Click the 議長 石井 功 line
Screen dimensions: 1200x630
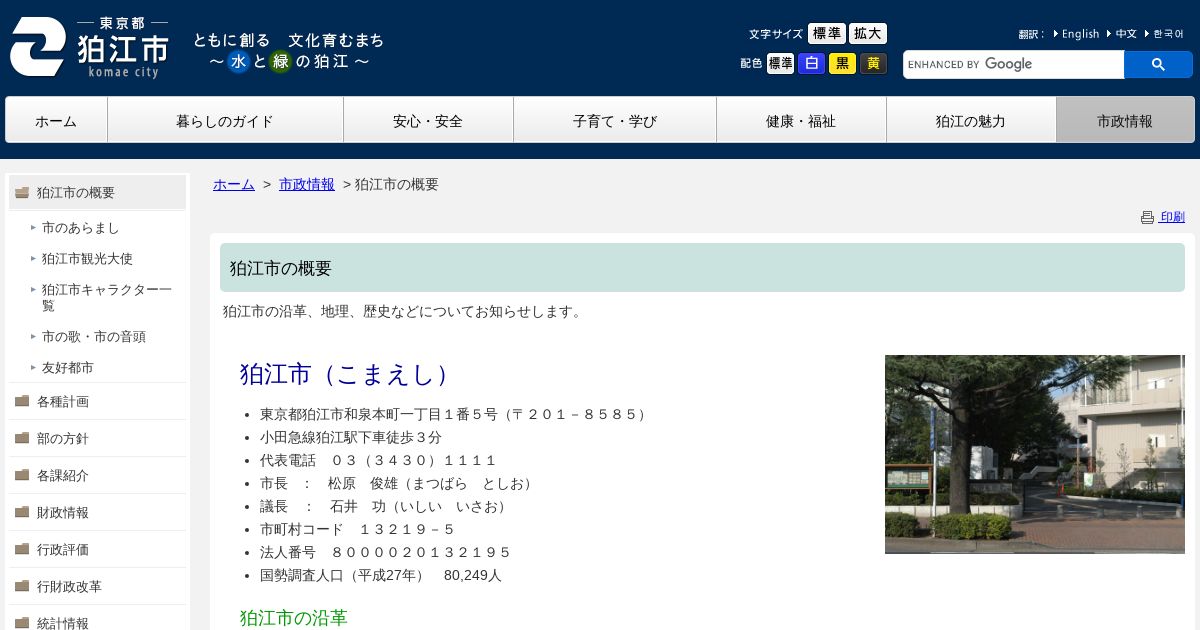click(x=385, y=506)
